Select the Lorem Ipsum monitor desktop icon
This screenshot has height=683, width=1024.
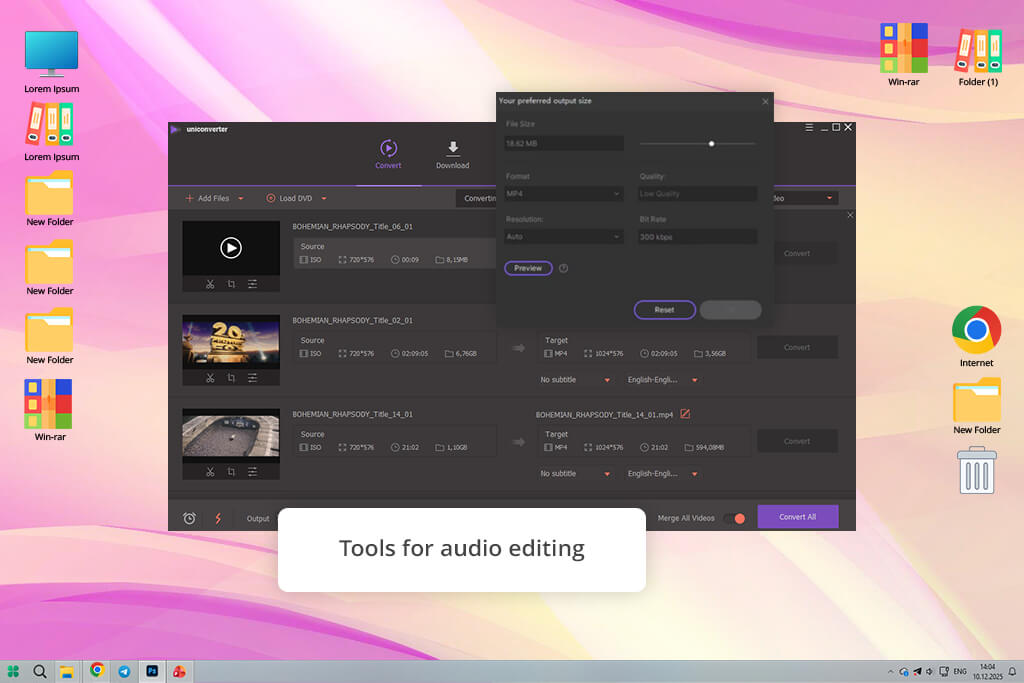[52, 62]
